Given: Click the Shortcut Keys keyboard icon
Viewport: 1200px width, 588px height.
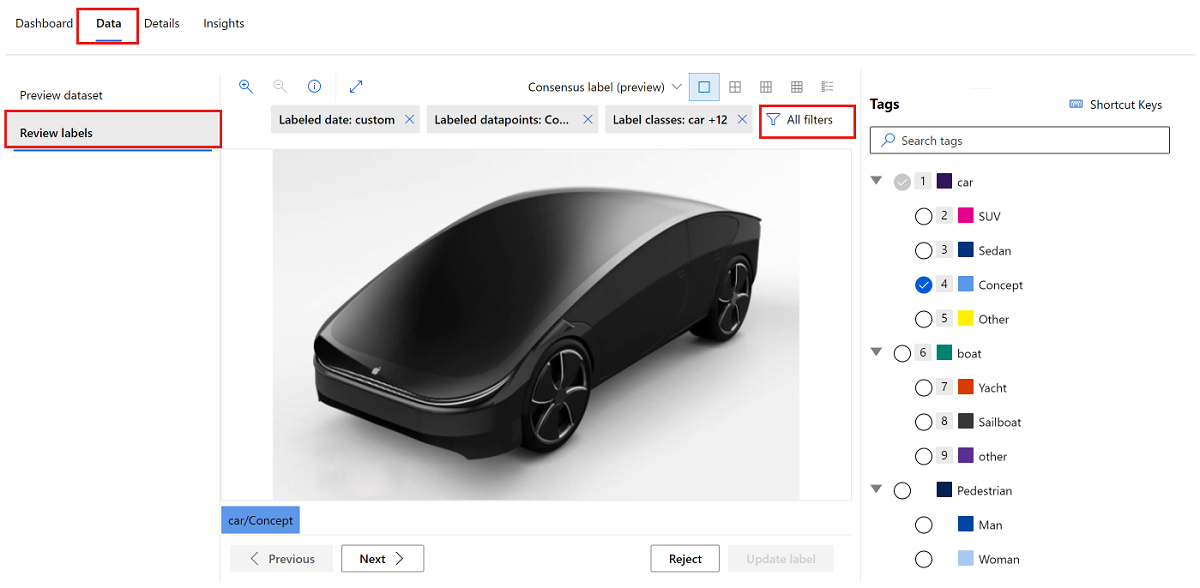Looking at the screenshot, I should pos(1076,104).
